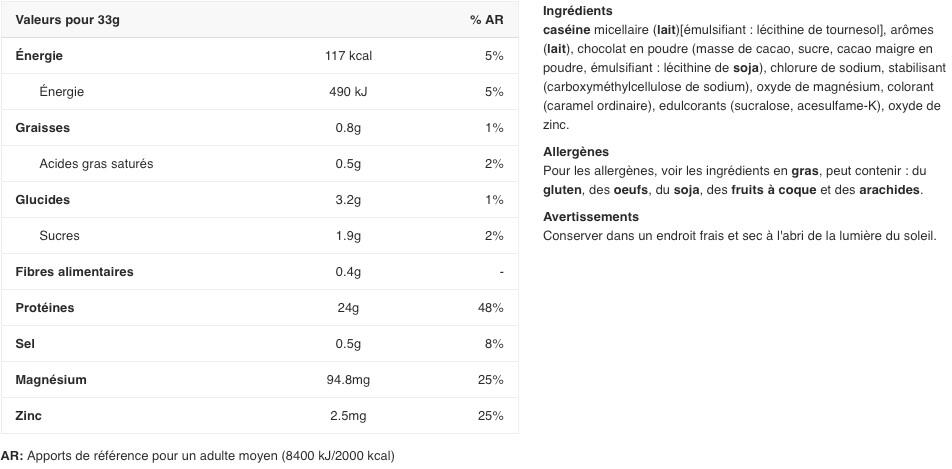This screenshot has height=469, width=952.
Task: Click the "Valeurs pour 33g" table header
Action: click(x=68, y=20)
